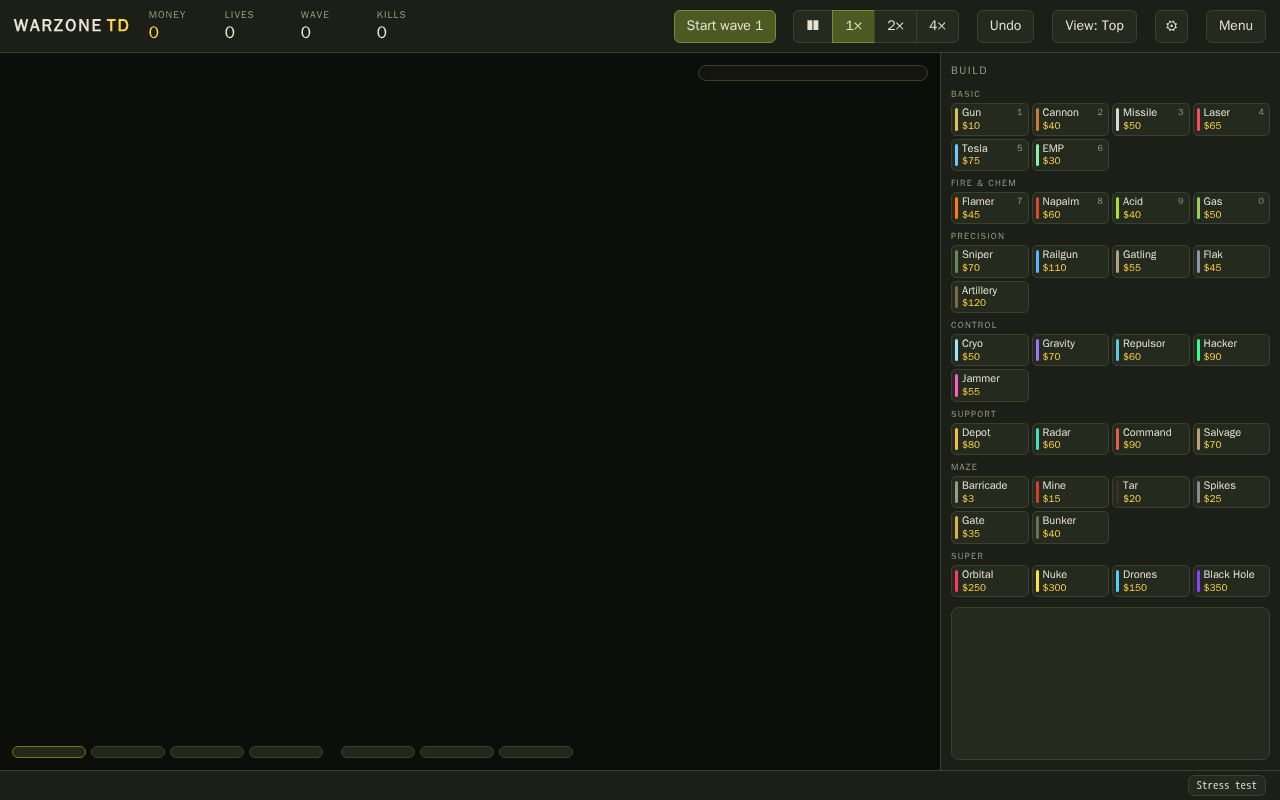Image resolution: width=1280 pixels, height=800 pixels.
Task: Select the Sniper tower
Action: coord(990,261)
